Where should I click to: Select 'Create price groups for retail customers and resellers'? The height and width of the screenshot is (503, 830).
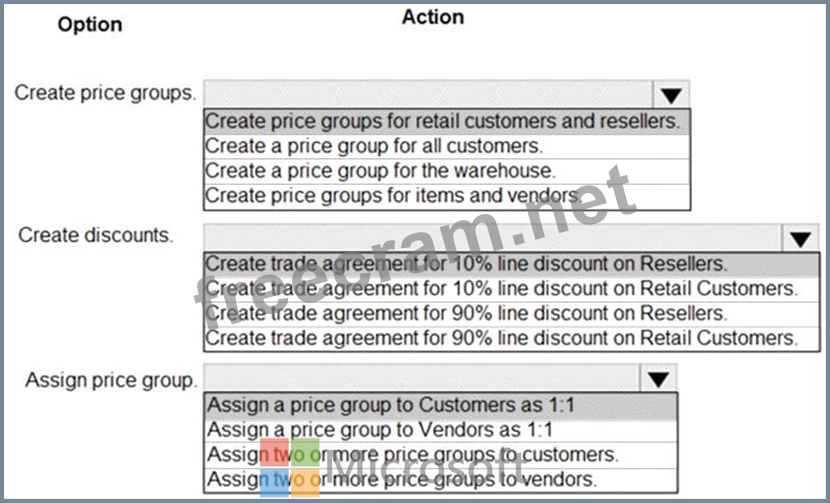[447, 121]
